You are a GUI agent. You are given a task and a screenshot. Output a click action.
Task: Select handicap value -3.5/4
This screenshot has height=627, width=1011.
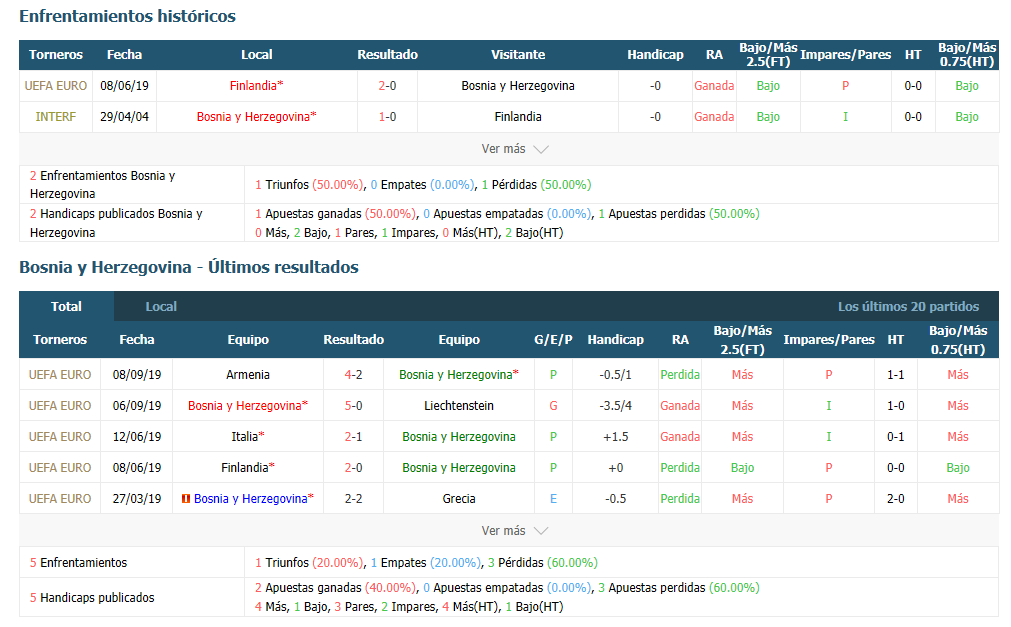[x=615, y=406]
